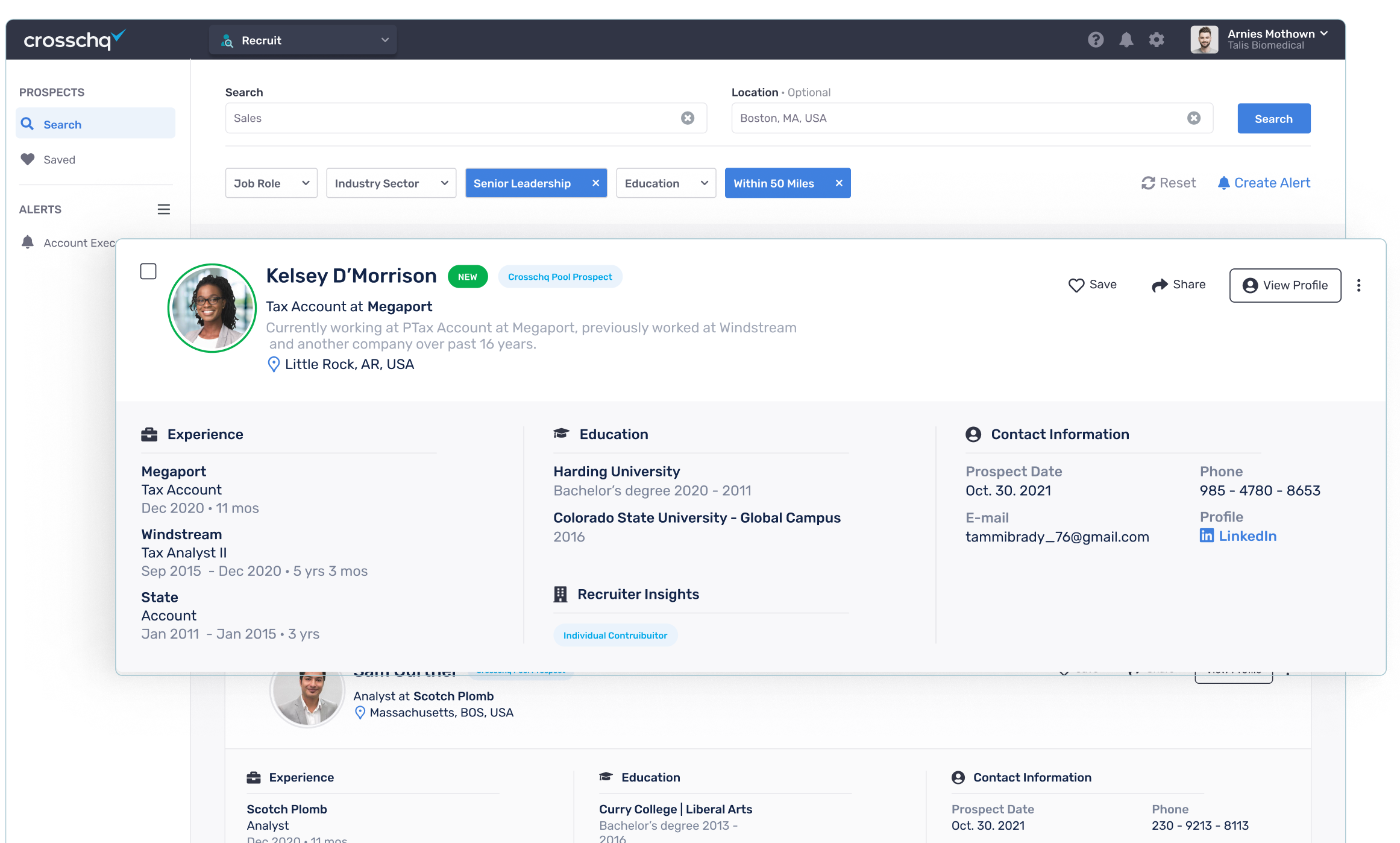The image size is (1400, 843).
Task: Clear the Sales search field
Action: 687,118
